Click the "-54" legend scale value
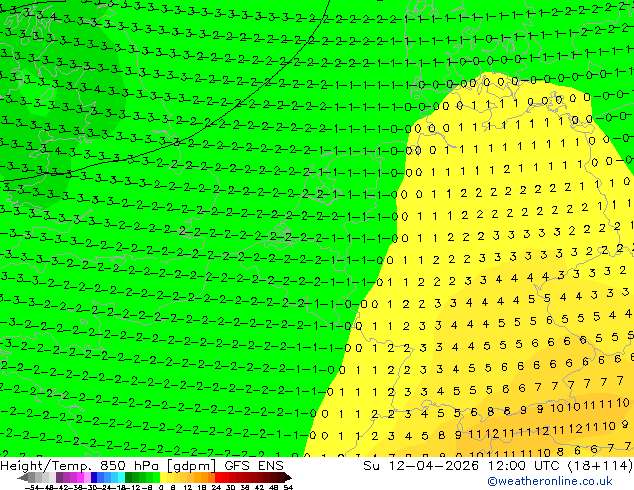The height and width of the screenshot is (490, 634). (x=32, y=488)
